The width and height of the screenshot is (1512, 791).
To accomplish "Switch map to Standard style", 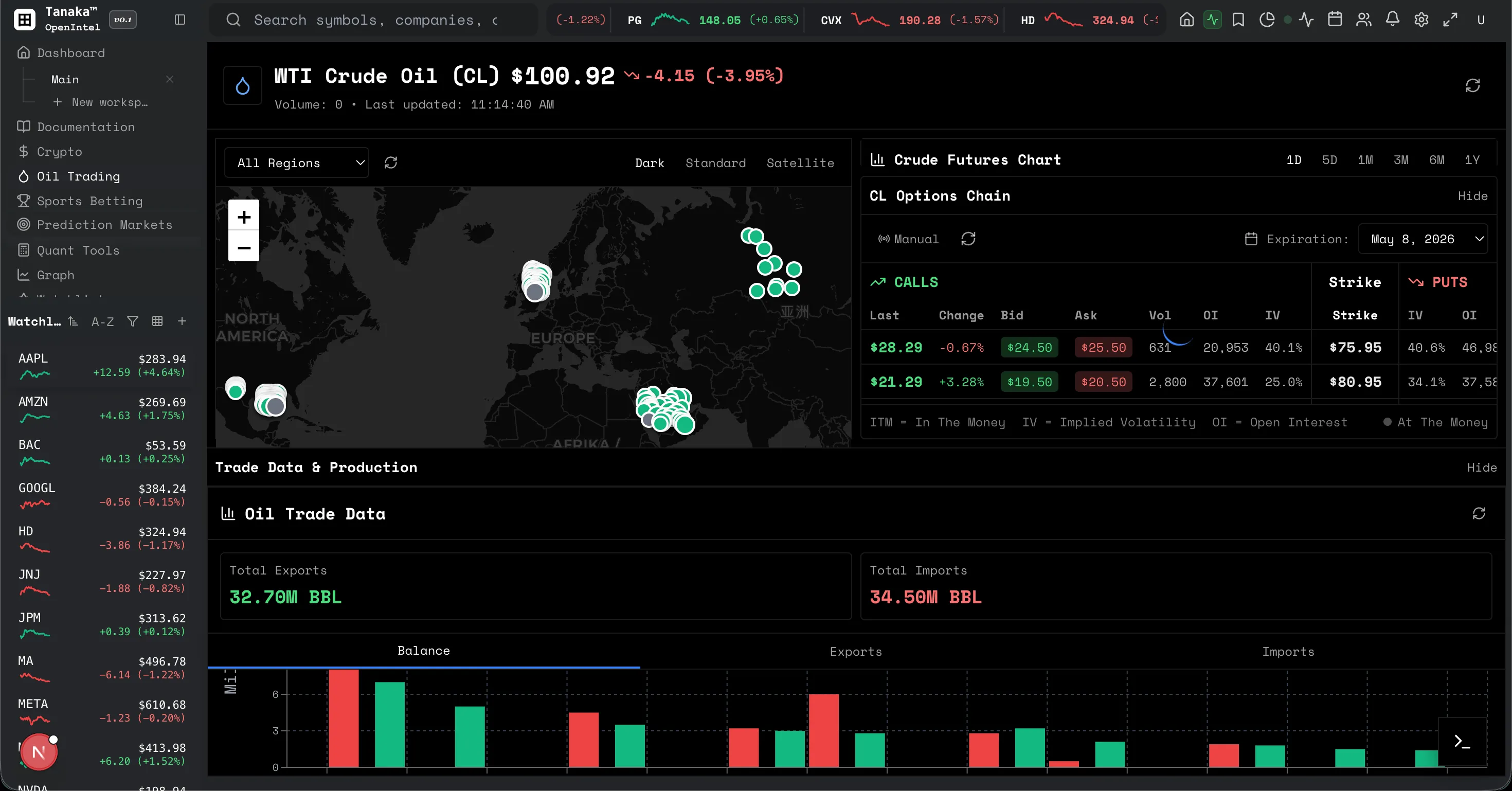I will [x=715, y=163].
